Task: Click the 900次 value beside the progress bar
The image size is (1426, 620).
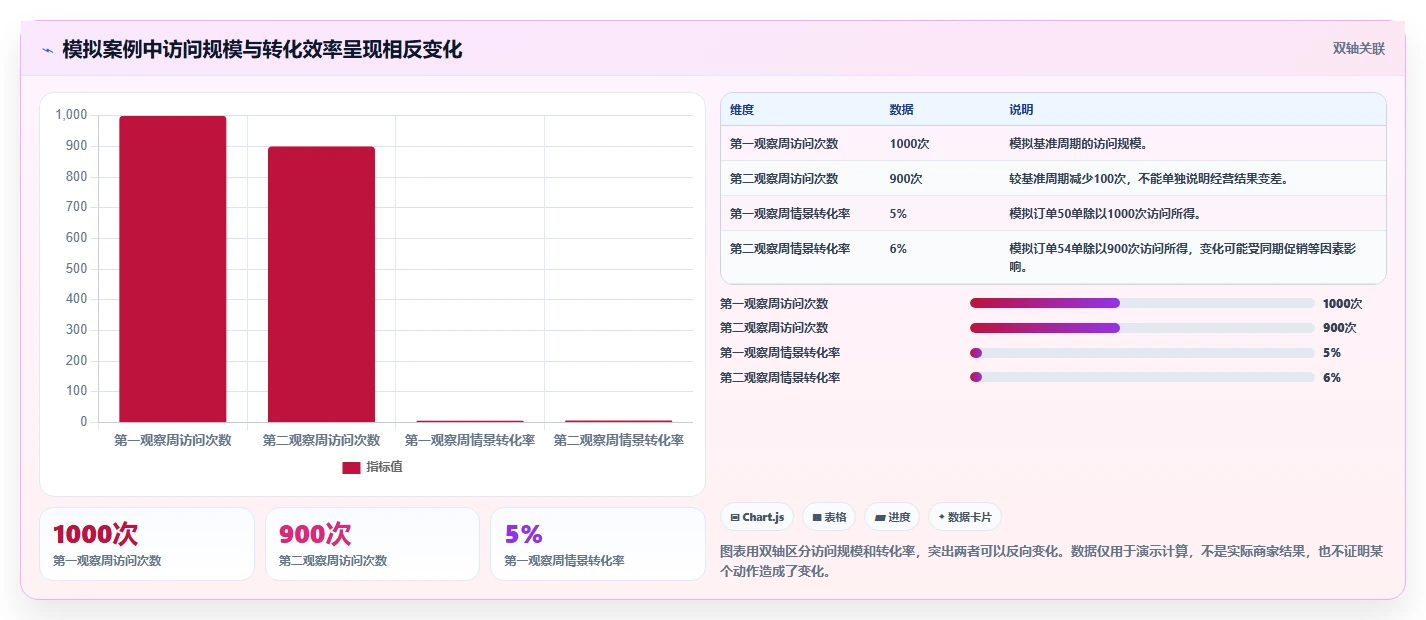Action: tap(1339, 328)
